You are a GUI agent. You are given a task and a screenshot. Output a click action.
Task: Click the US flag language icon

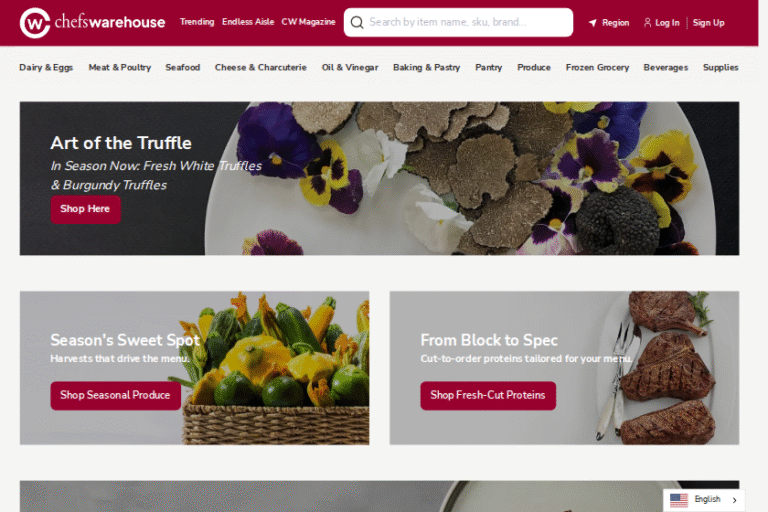(x=679, y=500)
